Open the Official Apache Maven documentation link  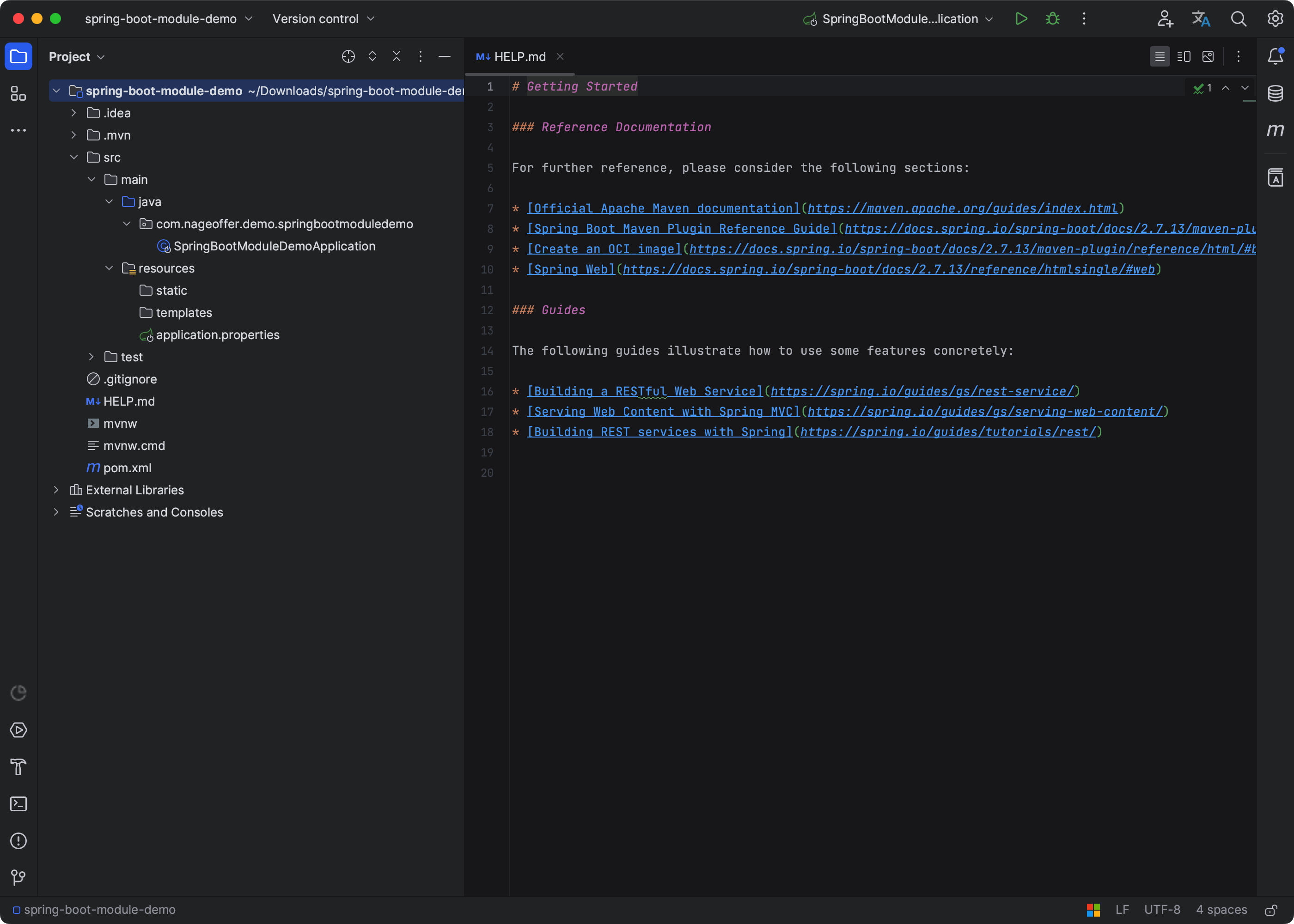(664, 209)
